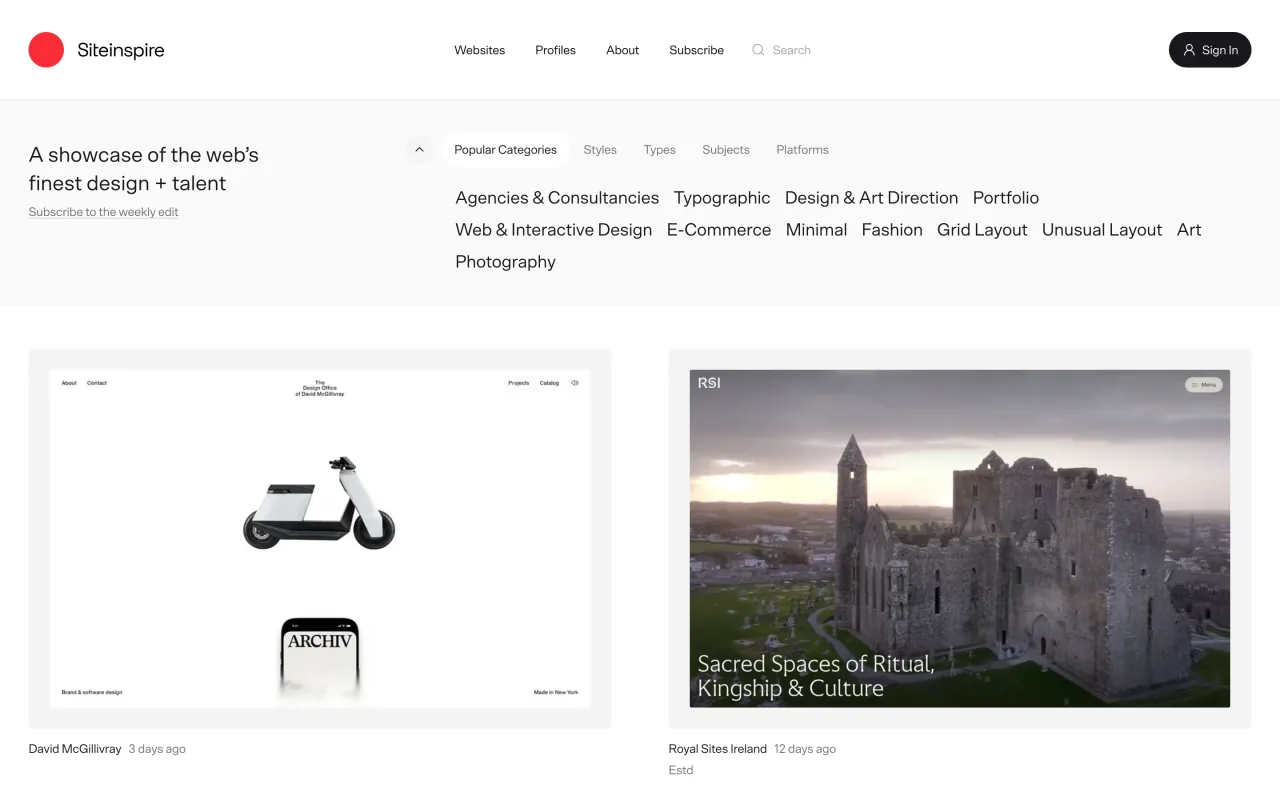Collapse the categories panel chevron

click(419, 150)
